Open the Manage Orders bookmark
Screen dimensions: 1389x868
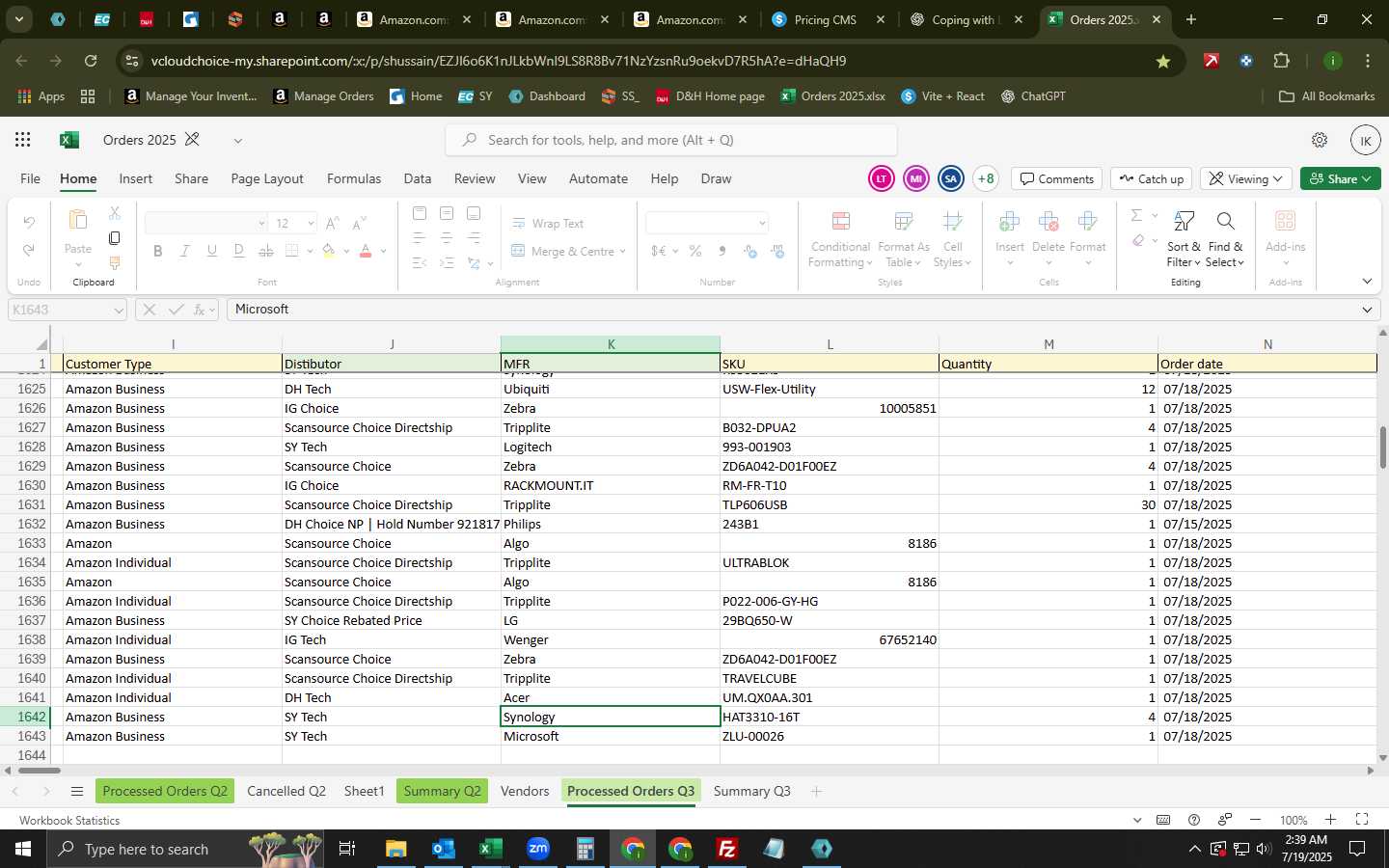pyautogui.click(x=323, y=96)
